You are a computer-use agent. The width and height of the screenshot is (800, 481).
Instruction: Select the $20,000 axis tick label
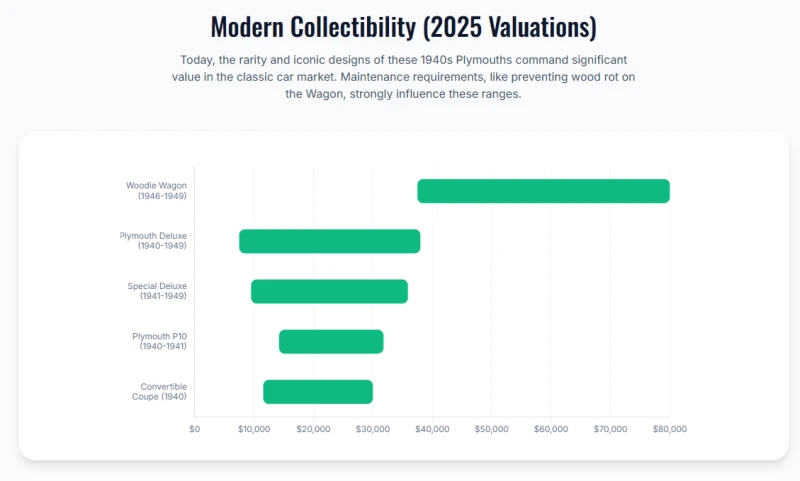click(313, 429)
